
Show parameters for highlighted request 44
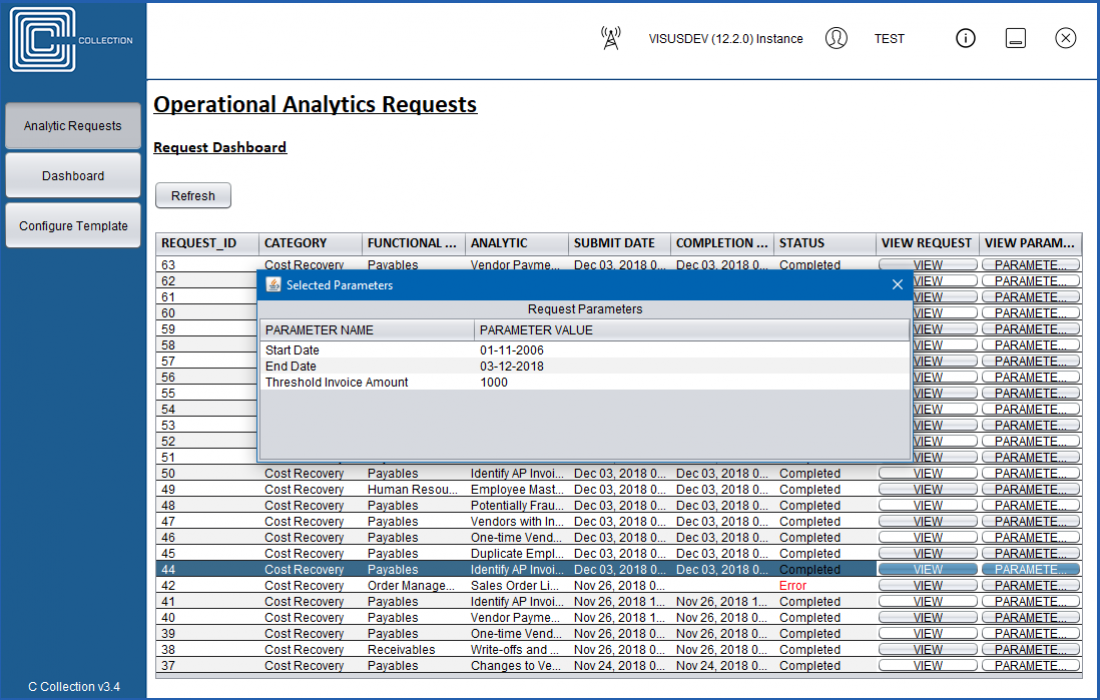tap(1031, 570)
